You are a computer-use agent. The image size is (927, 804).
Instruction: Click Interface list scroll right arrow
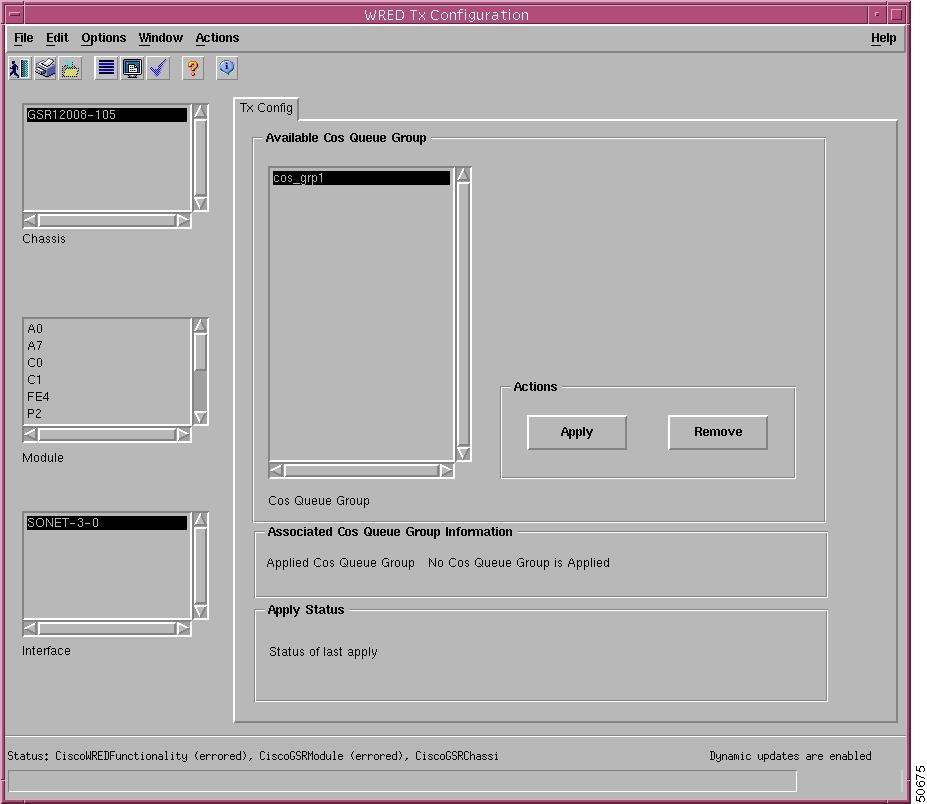point(183,628)
